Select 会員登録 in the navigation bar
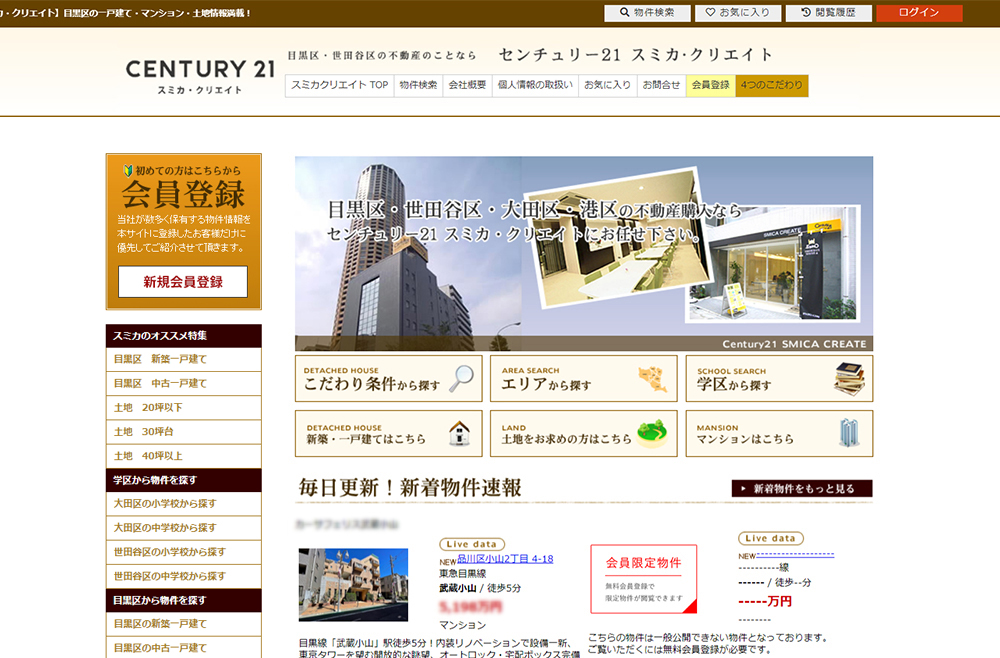 710,85
